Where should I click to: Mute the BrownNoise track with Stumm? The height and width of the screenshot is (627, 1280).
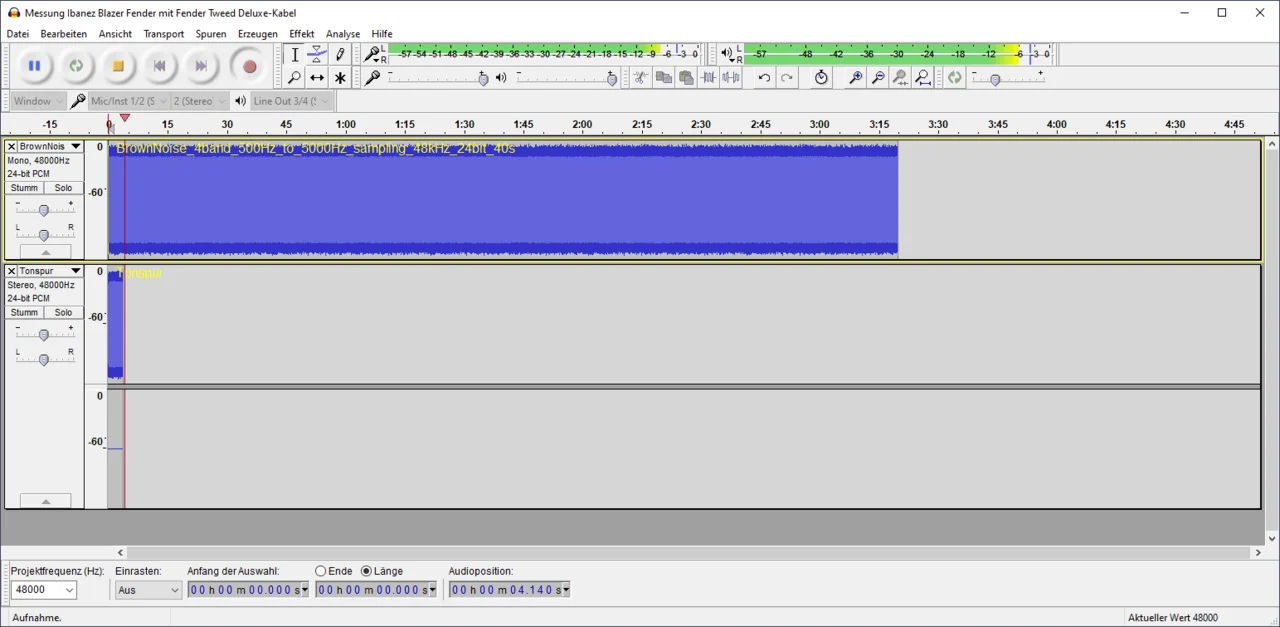(24, 188)
